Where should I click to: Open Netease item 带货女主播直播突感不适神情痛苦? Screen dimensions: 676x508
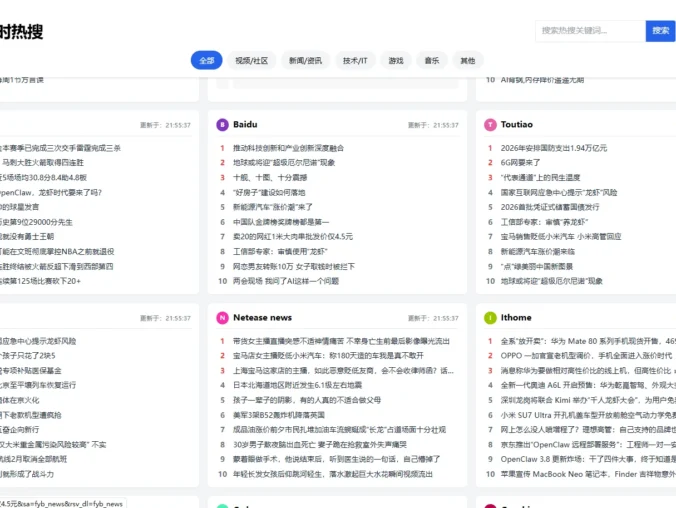(x=341, y=341)
